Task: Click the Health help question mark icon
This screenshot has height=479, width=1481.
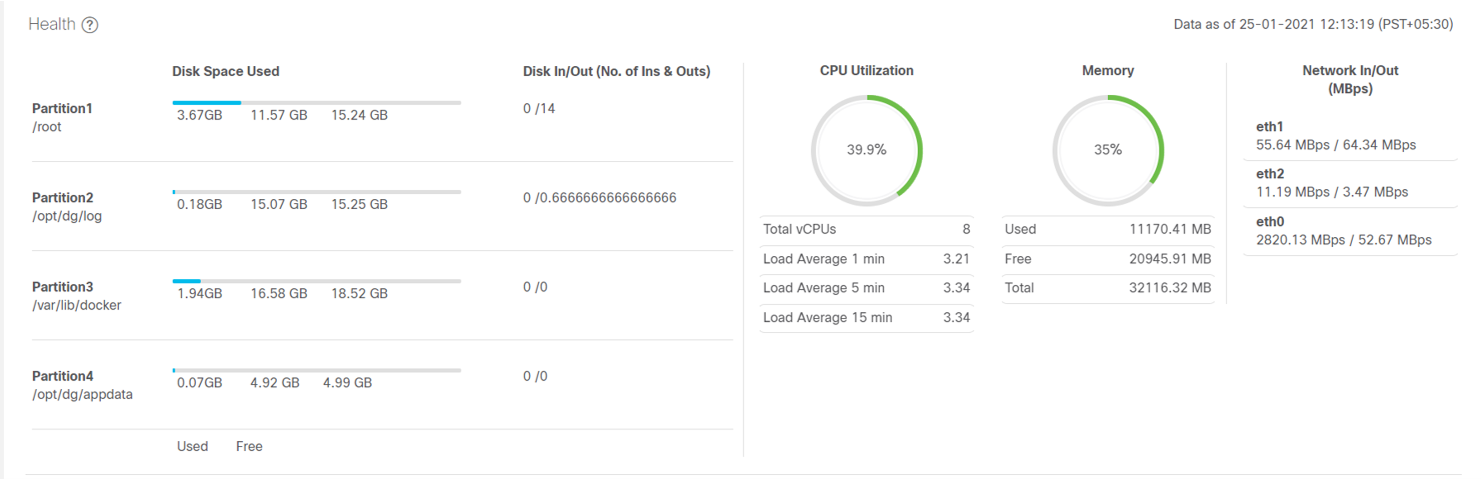Action: point(90,25)
